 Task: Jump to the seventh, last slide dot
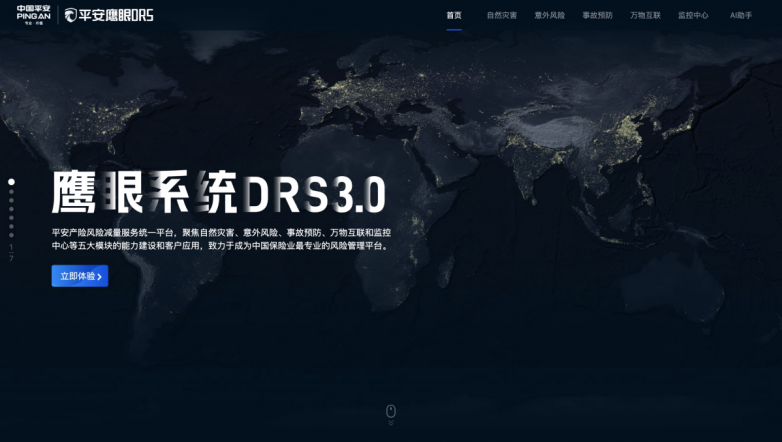12,235
